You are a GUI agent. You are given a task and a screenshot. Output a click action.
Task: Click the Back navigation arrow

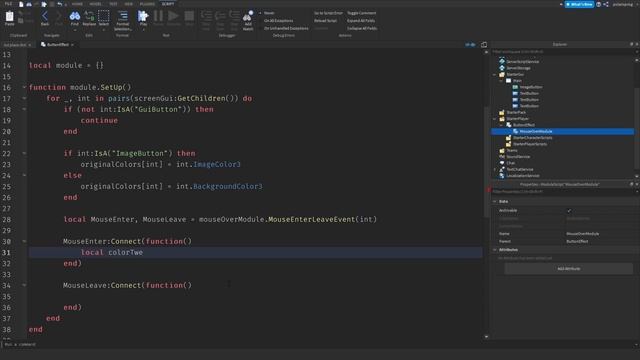(x=45, y=16)
